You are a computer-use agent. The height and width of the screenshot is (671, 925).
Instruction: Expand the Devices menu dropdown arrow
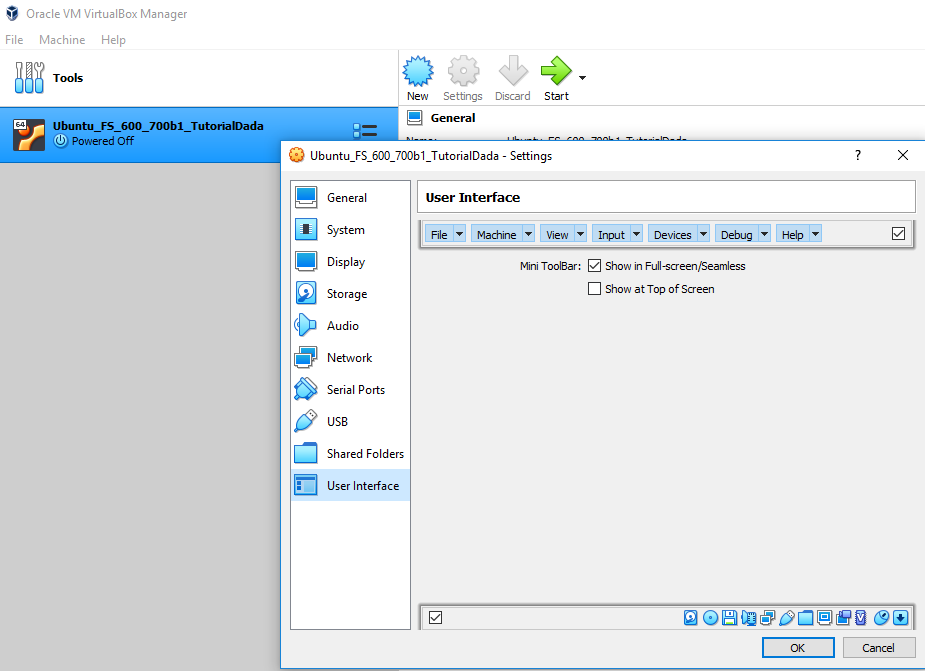click(x=703, y=235)
